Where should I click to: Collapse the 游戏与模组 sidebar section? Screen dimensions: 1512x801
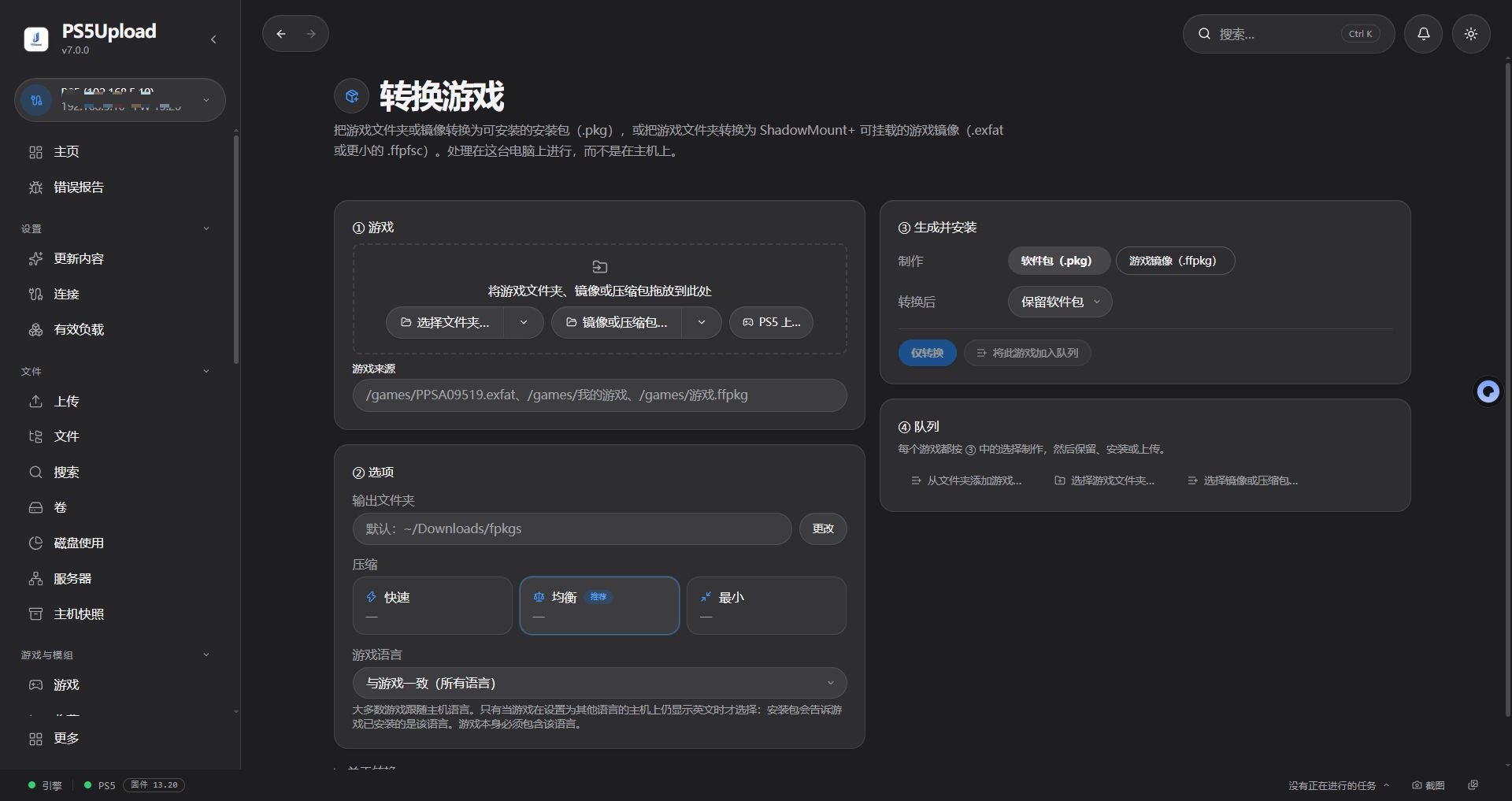[206, 655]
